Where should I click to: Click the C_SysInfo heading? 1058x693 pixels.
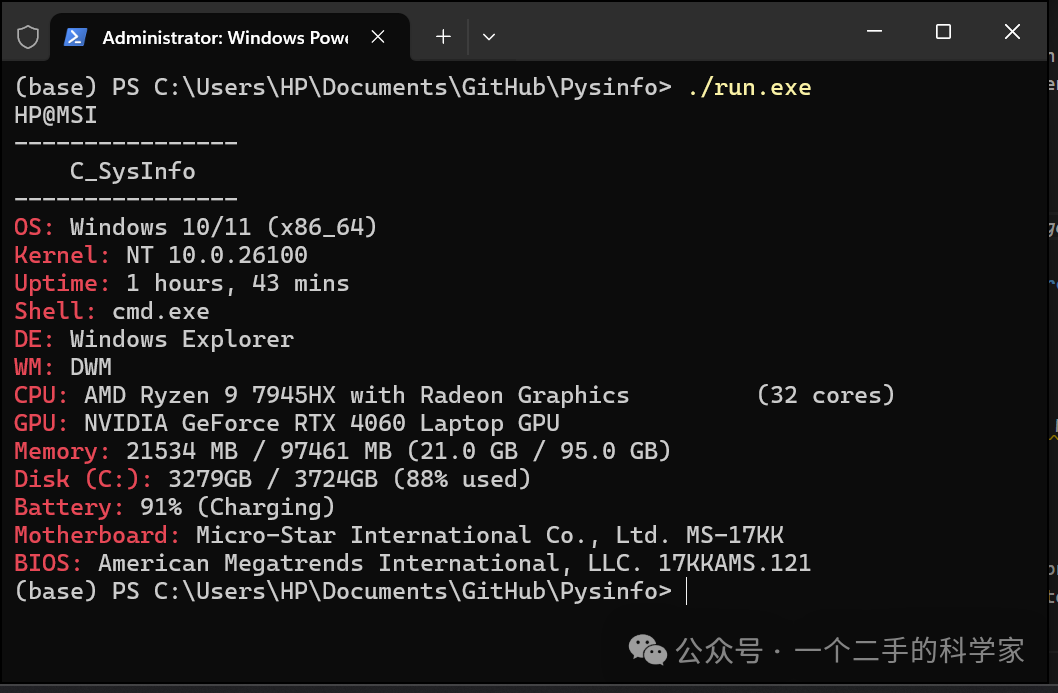pyautogui.click(x=132, y=171)
